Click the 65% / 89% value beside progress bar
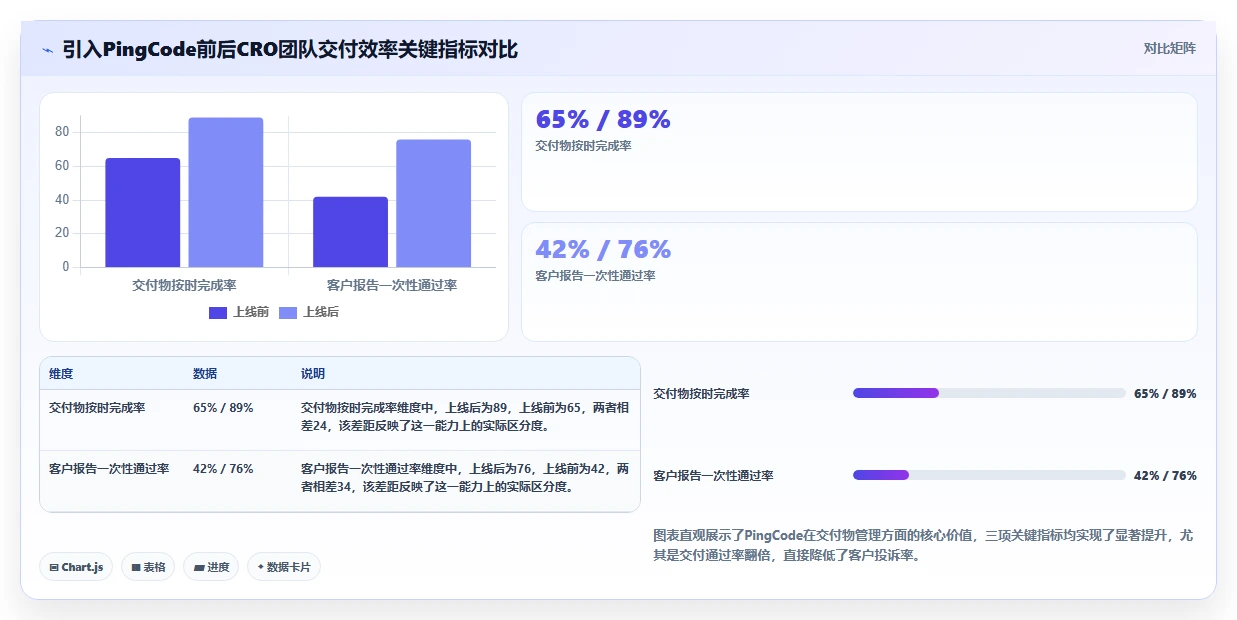The height and width of the screenshot is (620, 1237). (1165, 394)
